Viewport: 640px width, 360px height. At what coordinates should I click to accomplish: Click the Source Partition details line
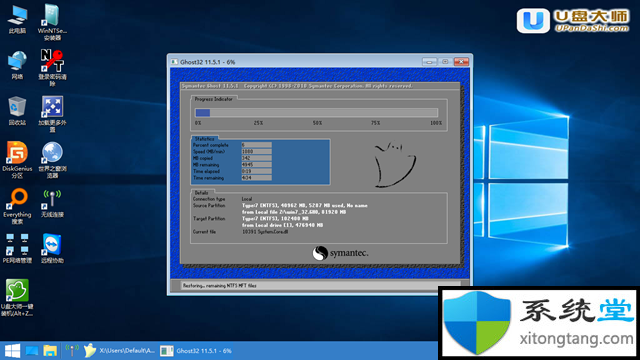[x=304, y=206]
